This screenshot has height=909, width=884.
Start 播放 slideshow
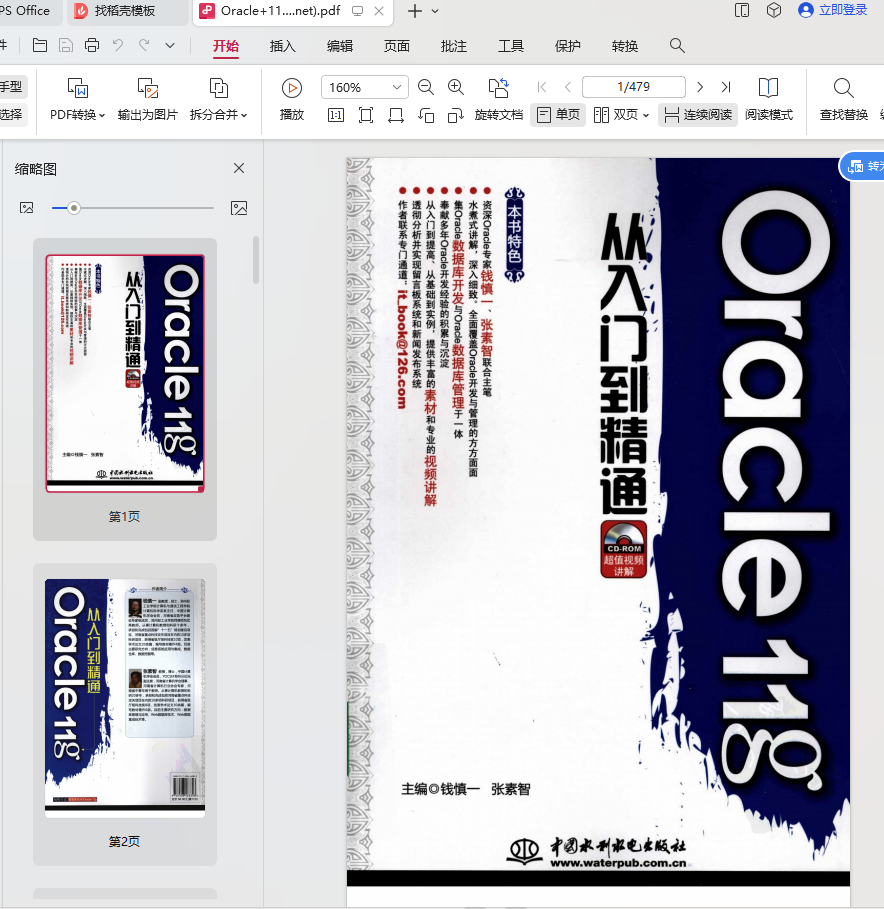292,99
